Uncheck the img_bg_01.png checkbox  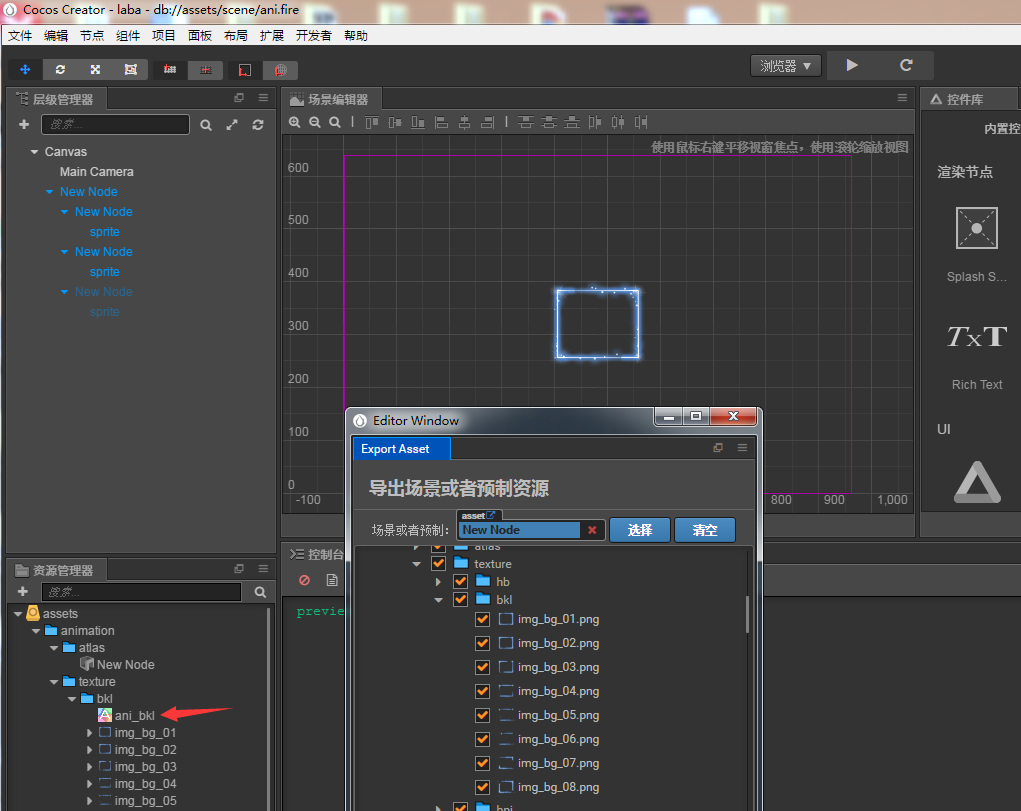(482, 619)
